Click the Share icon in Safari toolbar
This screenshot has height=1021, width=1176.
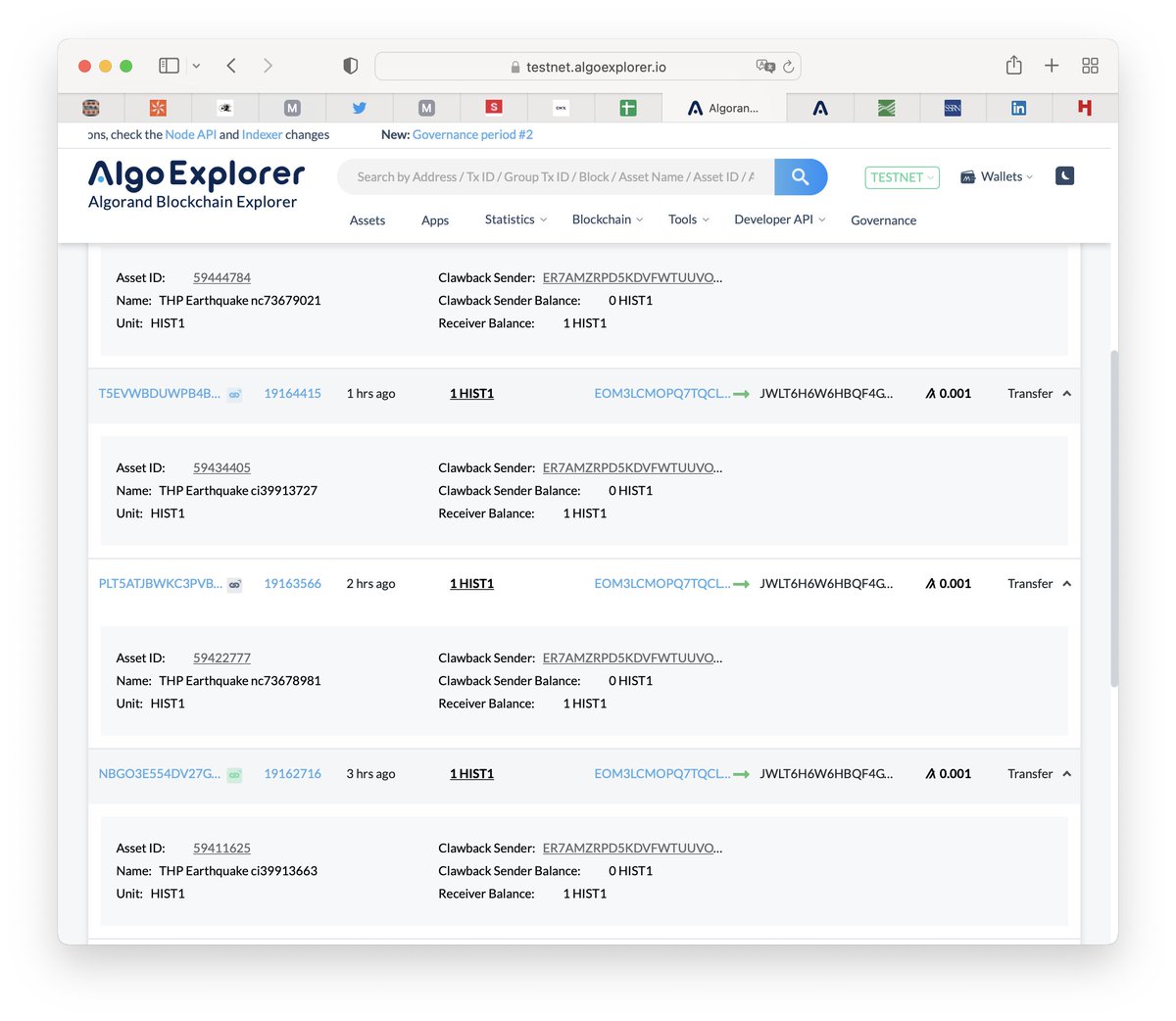tap(1013, 65)
